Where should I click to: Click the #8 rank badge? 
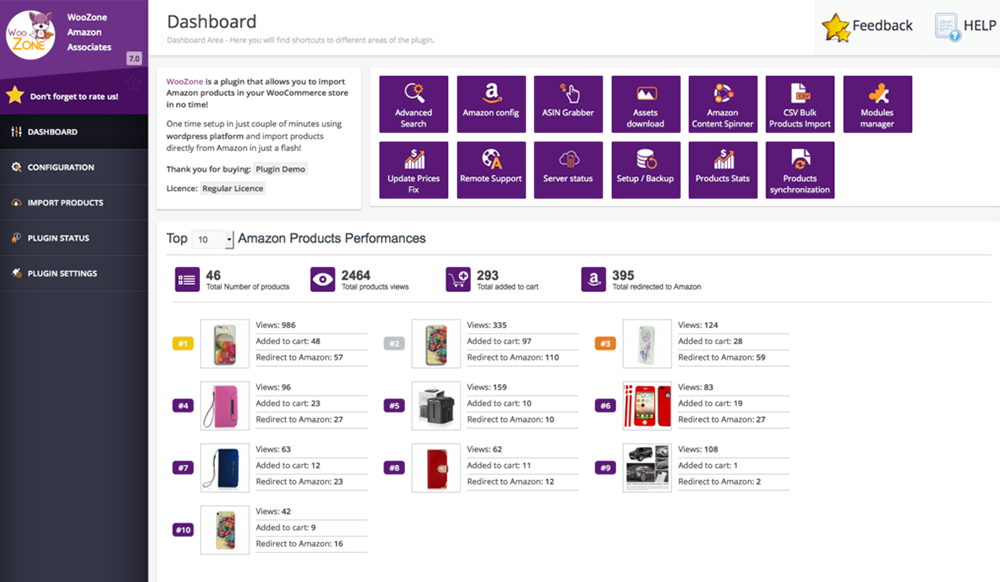(x=394, y=468)
